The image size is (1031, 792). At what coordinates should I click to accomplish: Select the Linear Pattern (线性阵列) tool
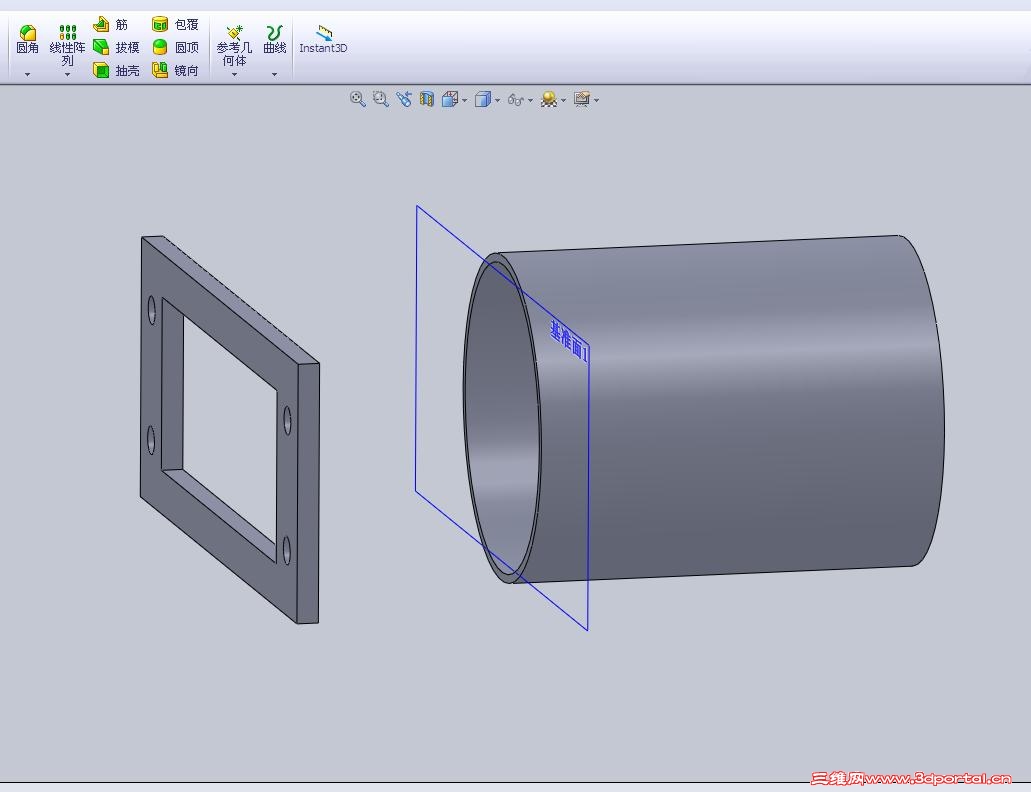67,45
